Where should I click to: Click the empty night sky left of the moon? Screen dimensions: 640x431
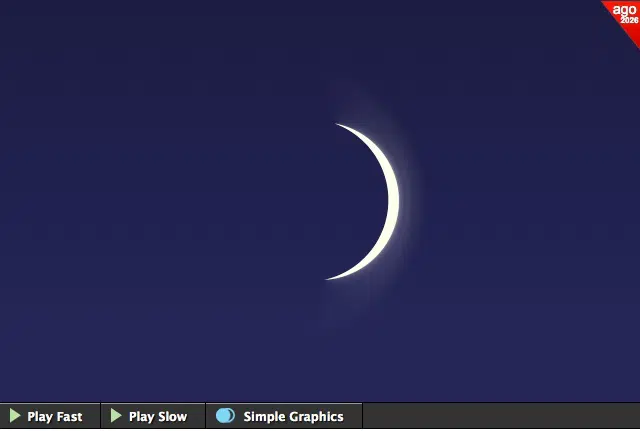click(x=150, y=200)
